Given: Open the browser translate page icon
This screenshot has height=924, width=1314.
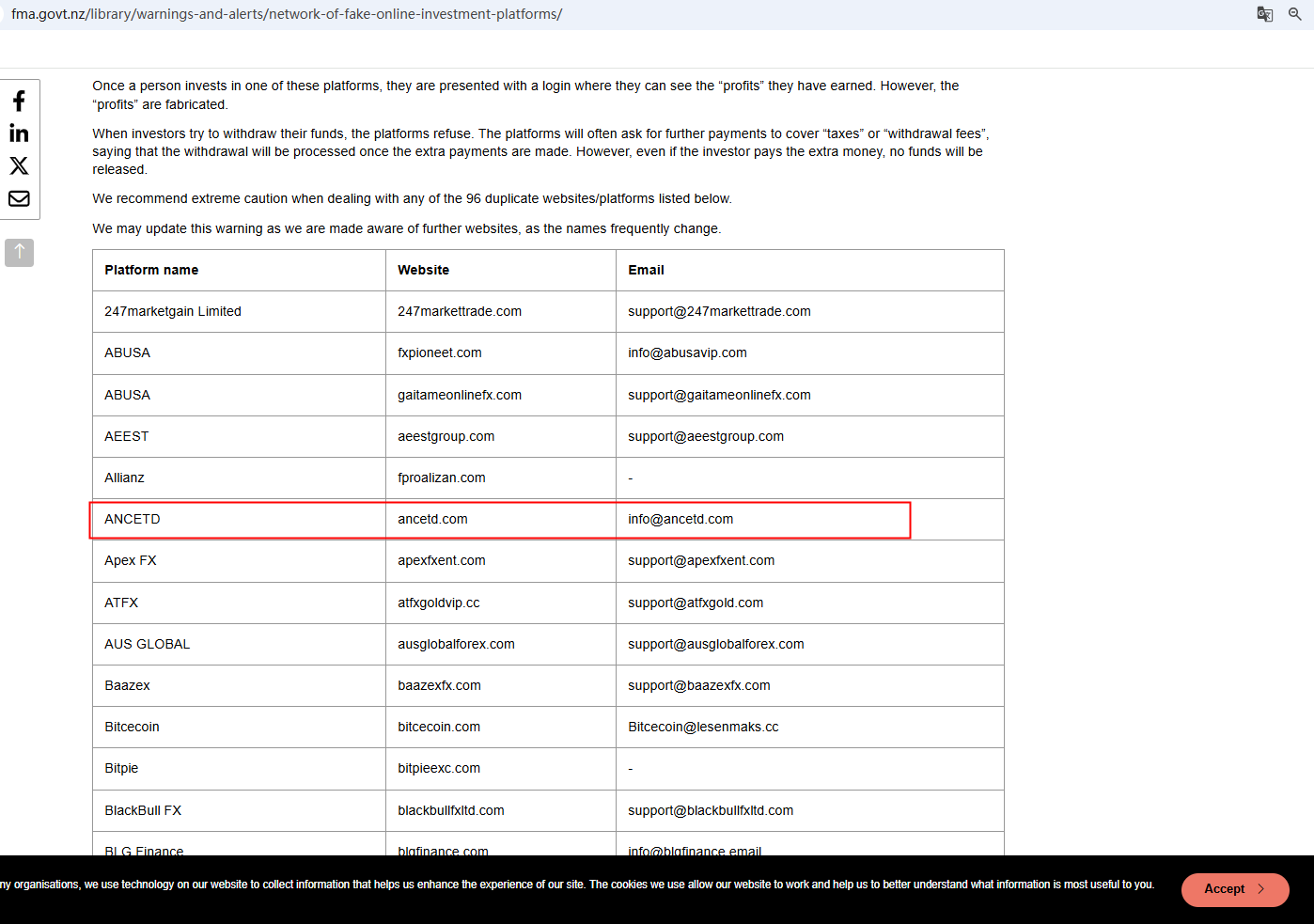Looking at the screenshot, I should coord(1265,14).
